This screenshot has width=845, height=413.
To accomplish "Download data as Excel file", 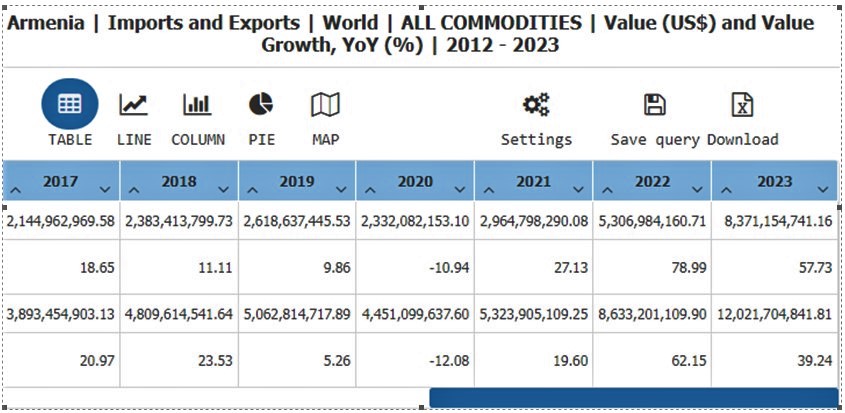I will pyautogui.click(x=742, y=105).
